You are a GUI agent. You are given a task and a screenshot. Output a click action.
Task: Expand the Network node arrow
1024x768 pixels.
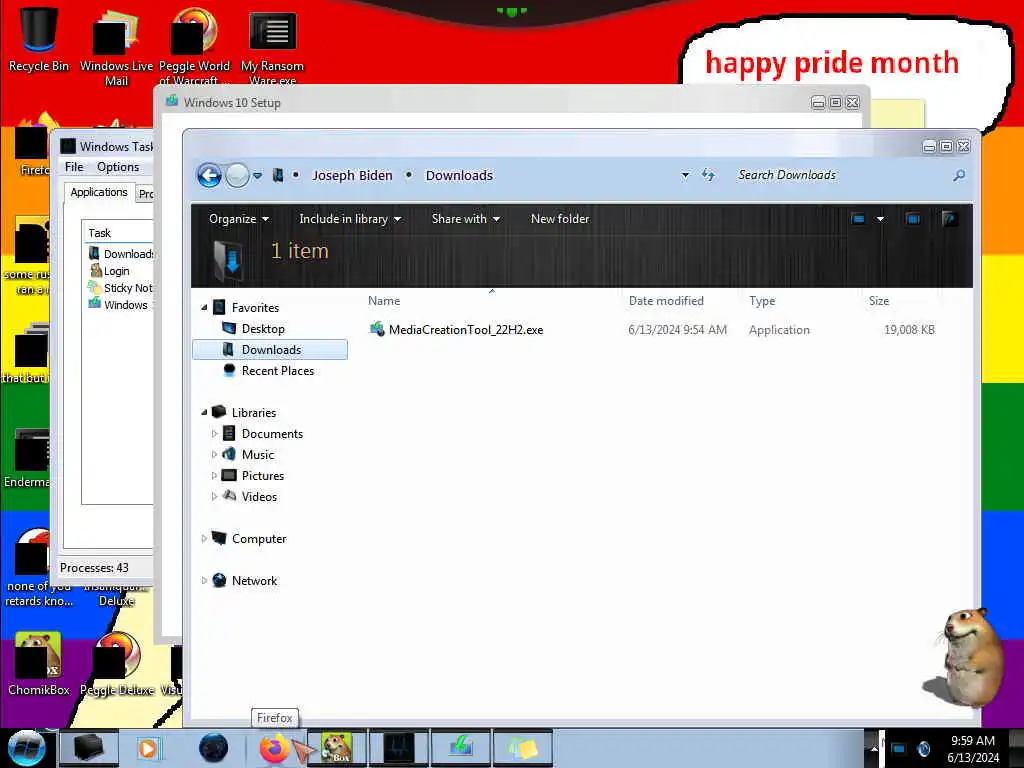click(204, 580)
